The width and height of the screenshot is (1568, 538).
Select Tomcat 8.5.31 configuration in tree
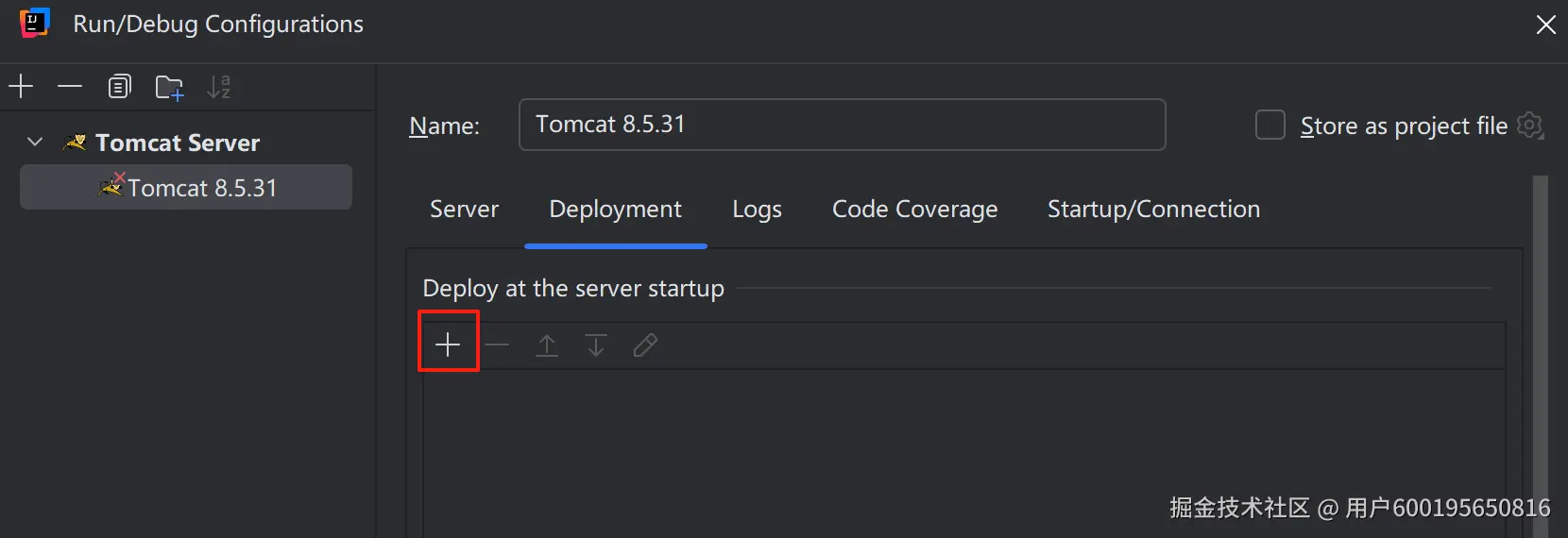tap(202, 188)
